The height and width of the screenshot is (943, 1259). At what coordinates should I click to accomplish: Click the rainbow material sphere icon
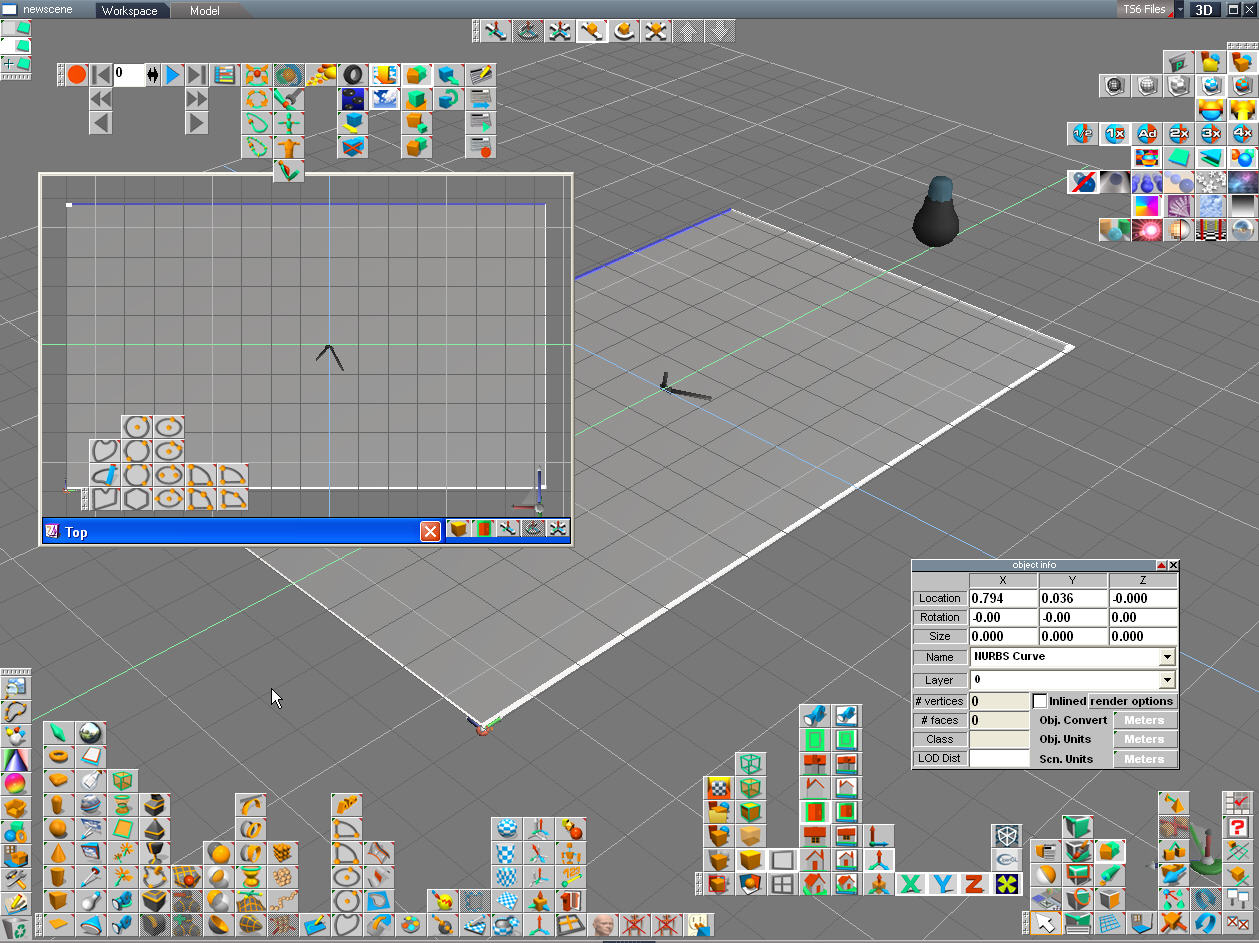click(x=16, y=784)
